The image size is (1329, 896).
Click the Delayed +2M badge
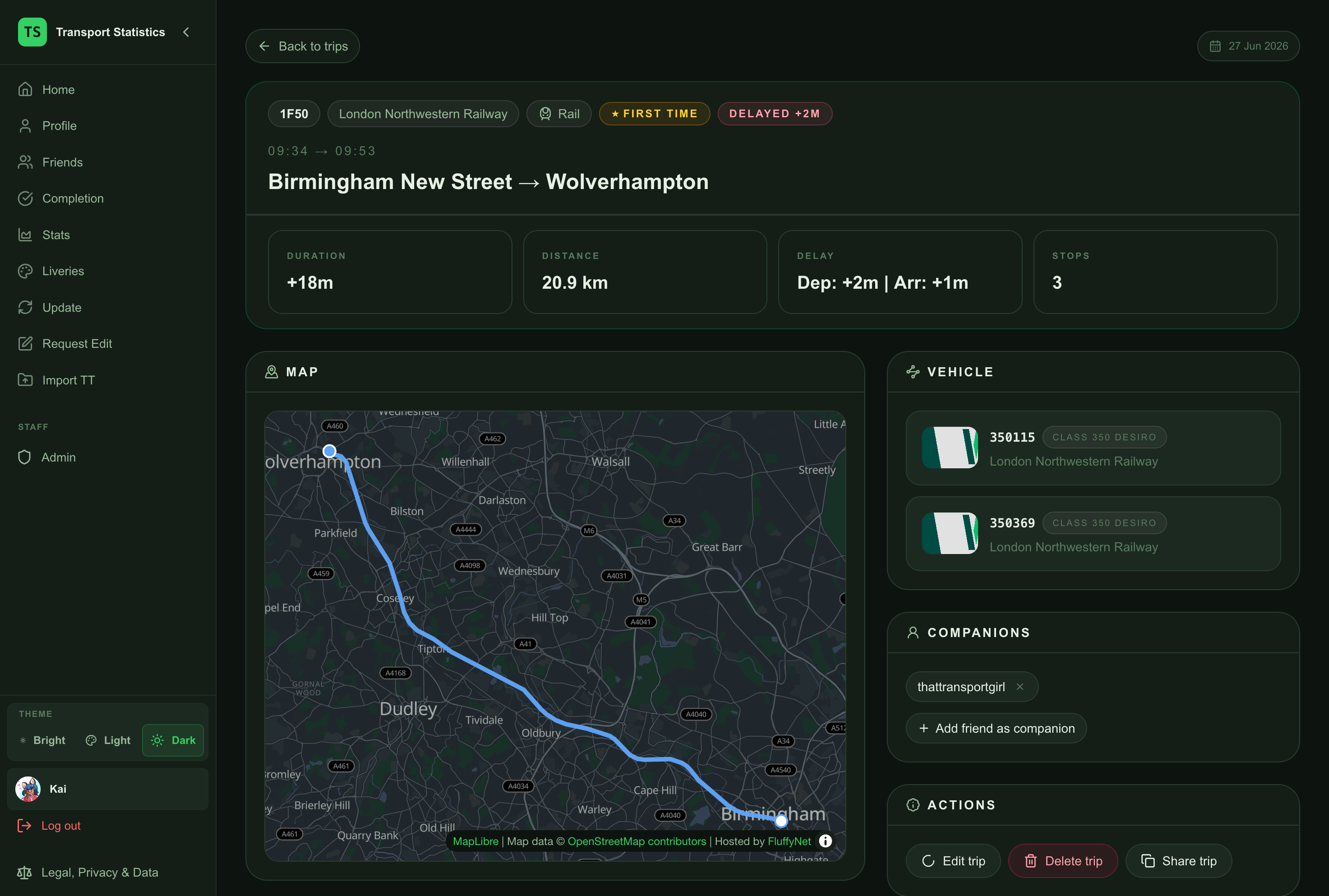click(x=775, y=114)
